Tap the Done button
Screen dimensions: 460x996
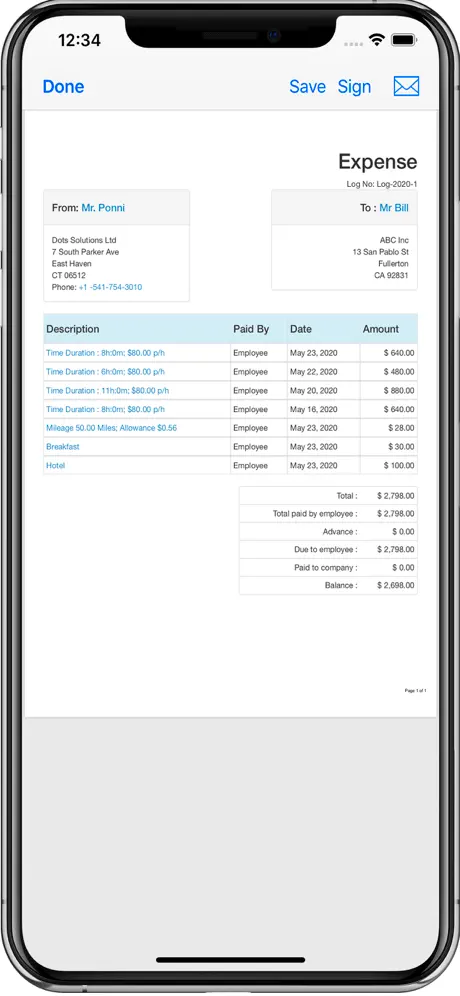(64, 86)
